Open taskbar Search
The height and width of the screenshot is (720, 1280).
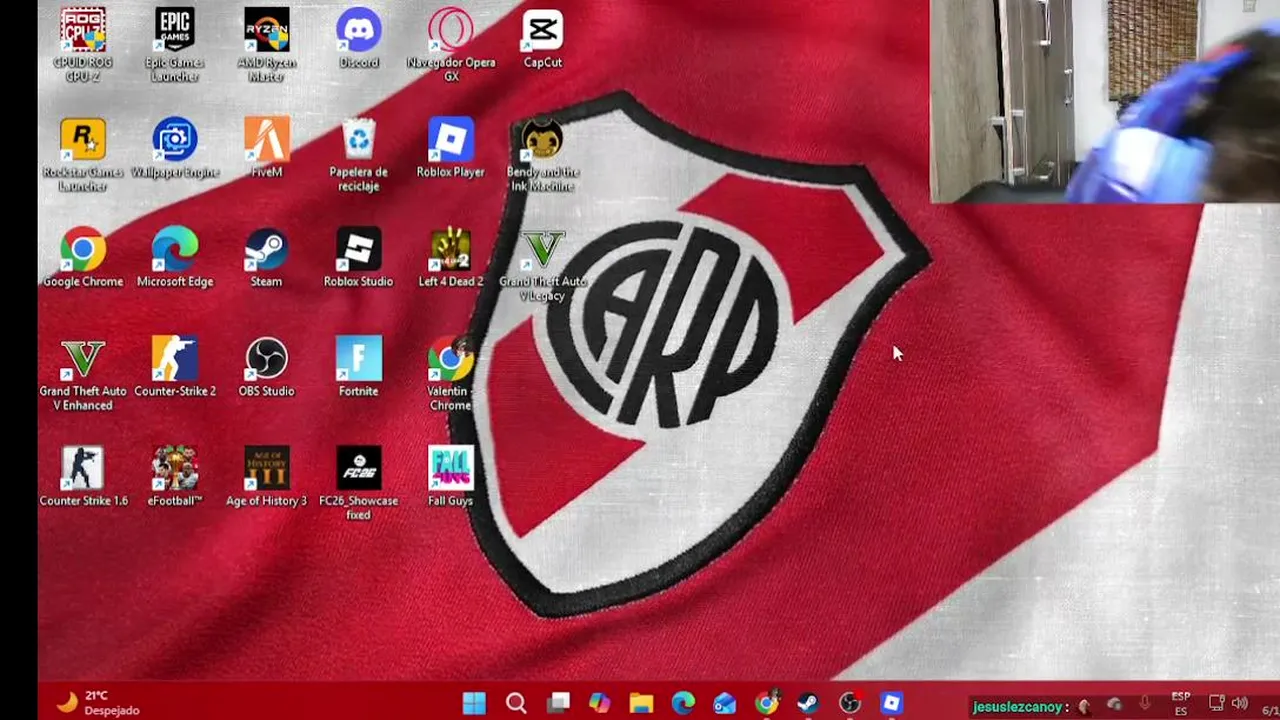516,703
